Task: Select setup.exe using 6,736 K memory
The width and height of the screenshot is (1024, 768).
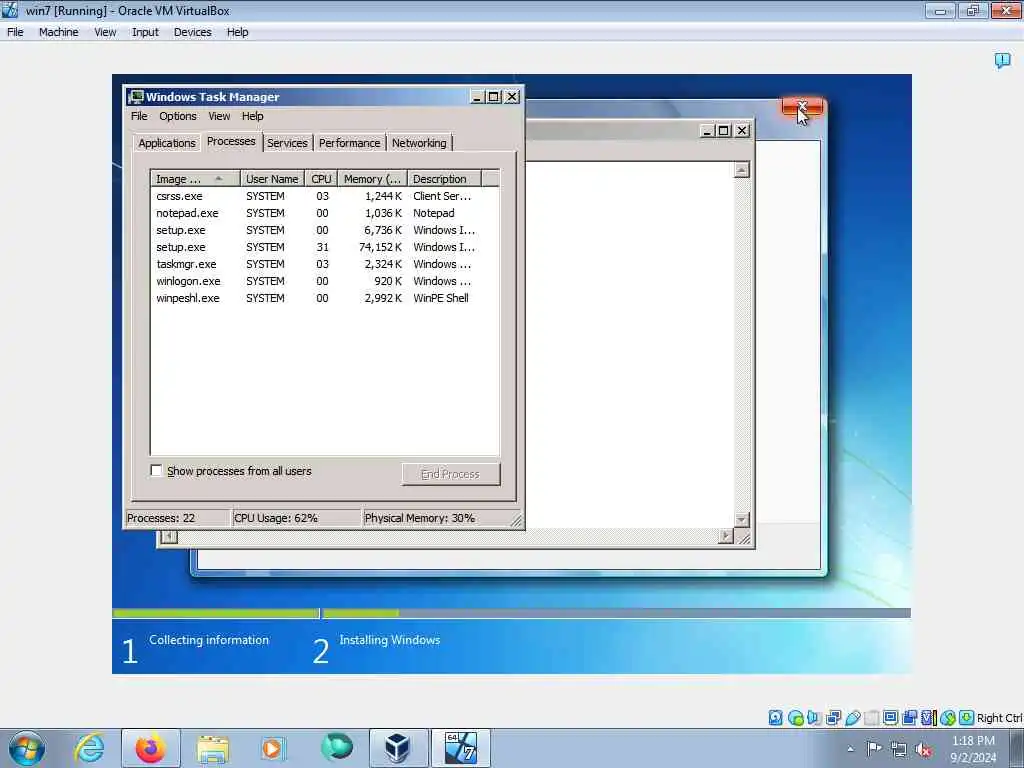Action: point(325,230)
